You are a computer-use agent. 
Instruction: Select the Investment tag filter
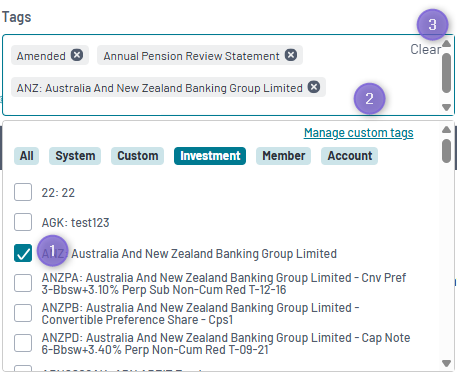pyautogui.click(x=210, y=156)
